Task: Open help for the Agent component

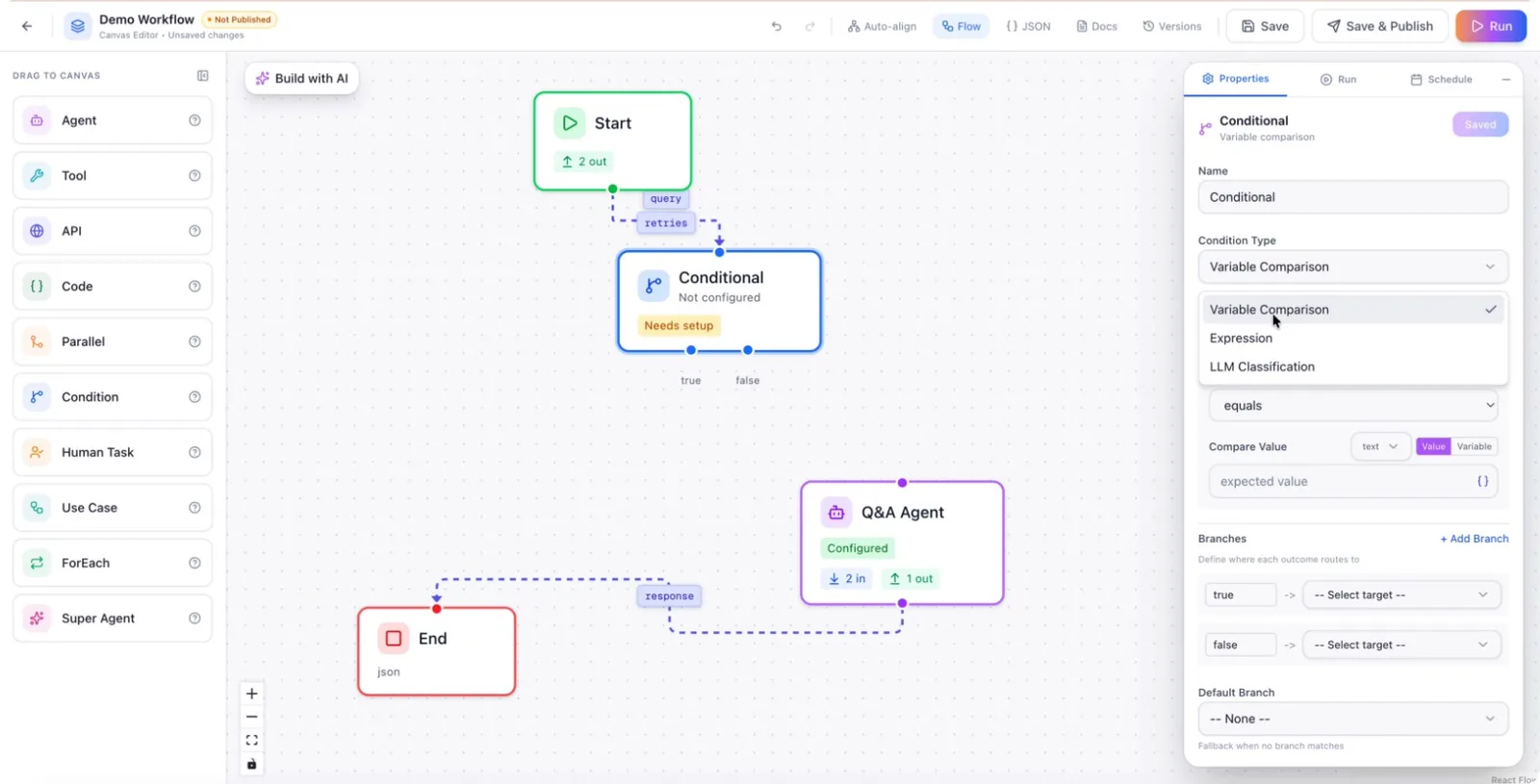Action: click(x=194, y=120)
